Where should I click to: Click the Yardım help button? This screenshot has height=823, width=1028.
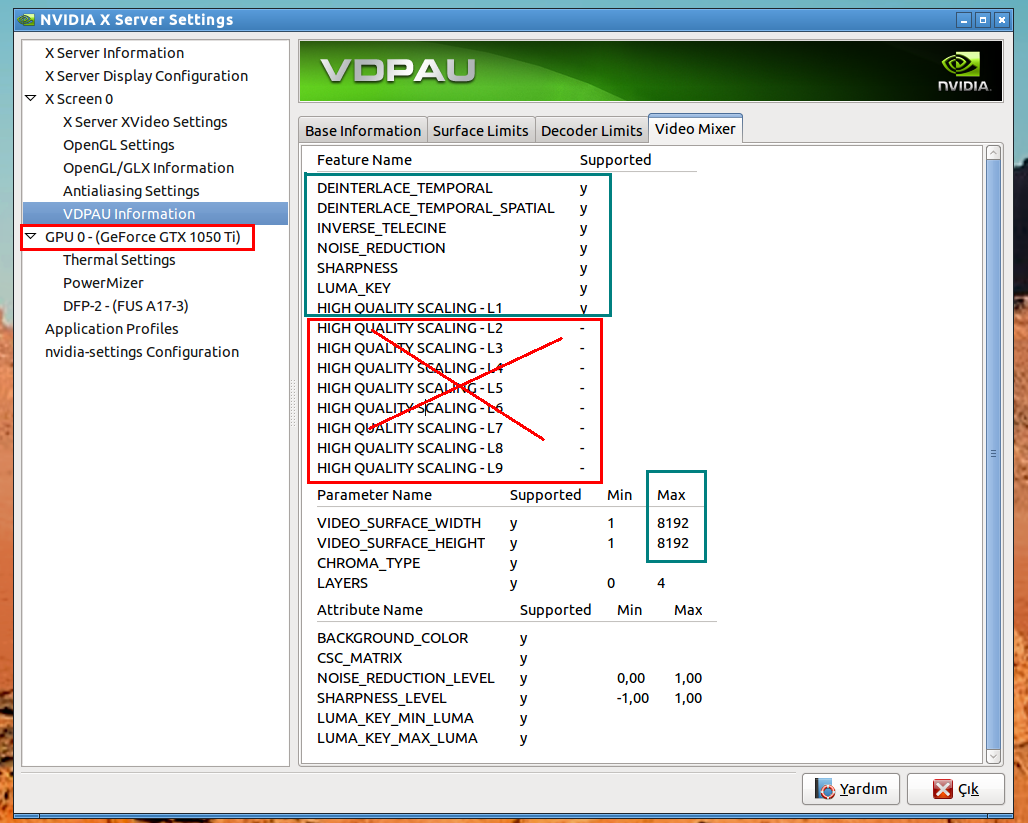851,788
